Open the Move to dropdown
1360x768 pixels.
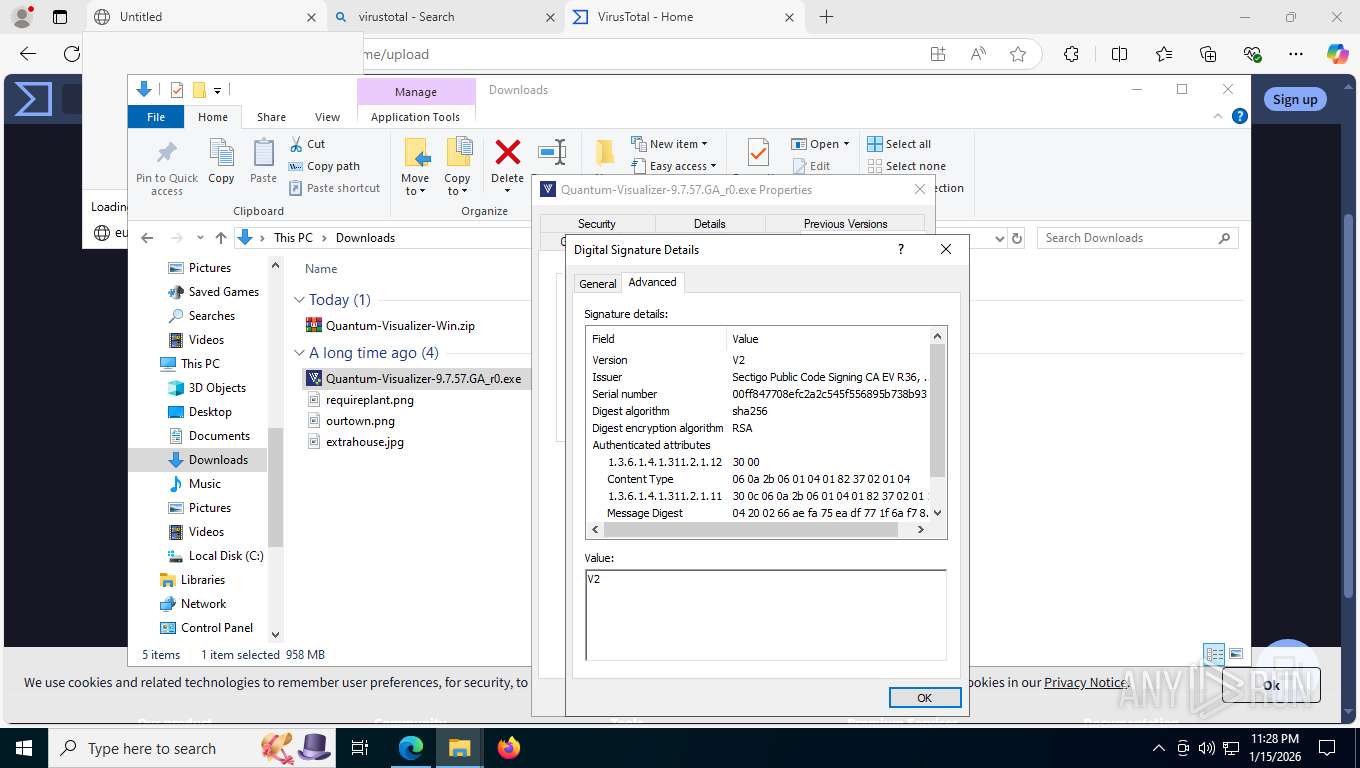pos(415,184)
